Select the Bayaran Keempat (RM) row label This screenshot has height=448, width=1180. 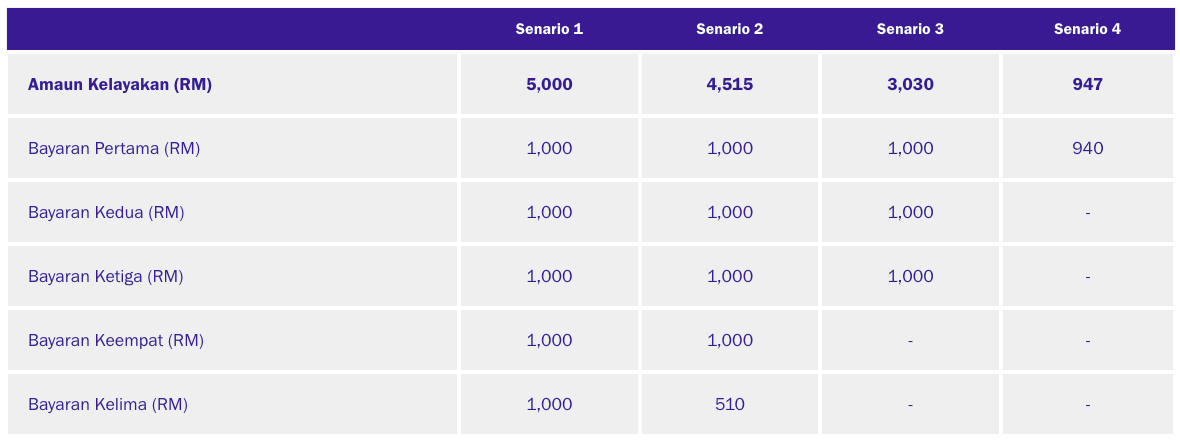click(x=116, y=341)
